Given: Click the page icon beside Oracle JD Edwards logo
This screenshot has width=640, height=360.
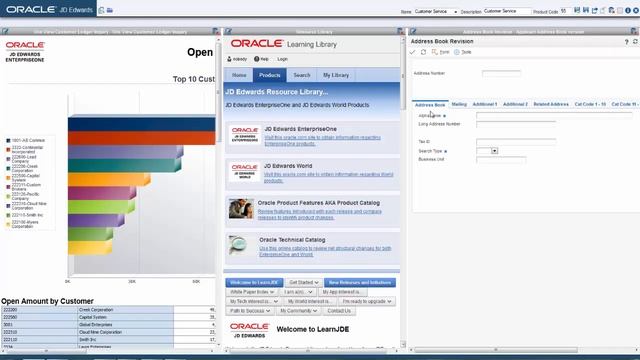Looking at the screenshot, I should [x=101, y=10].
